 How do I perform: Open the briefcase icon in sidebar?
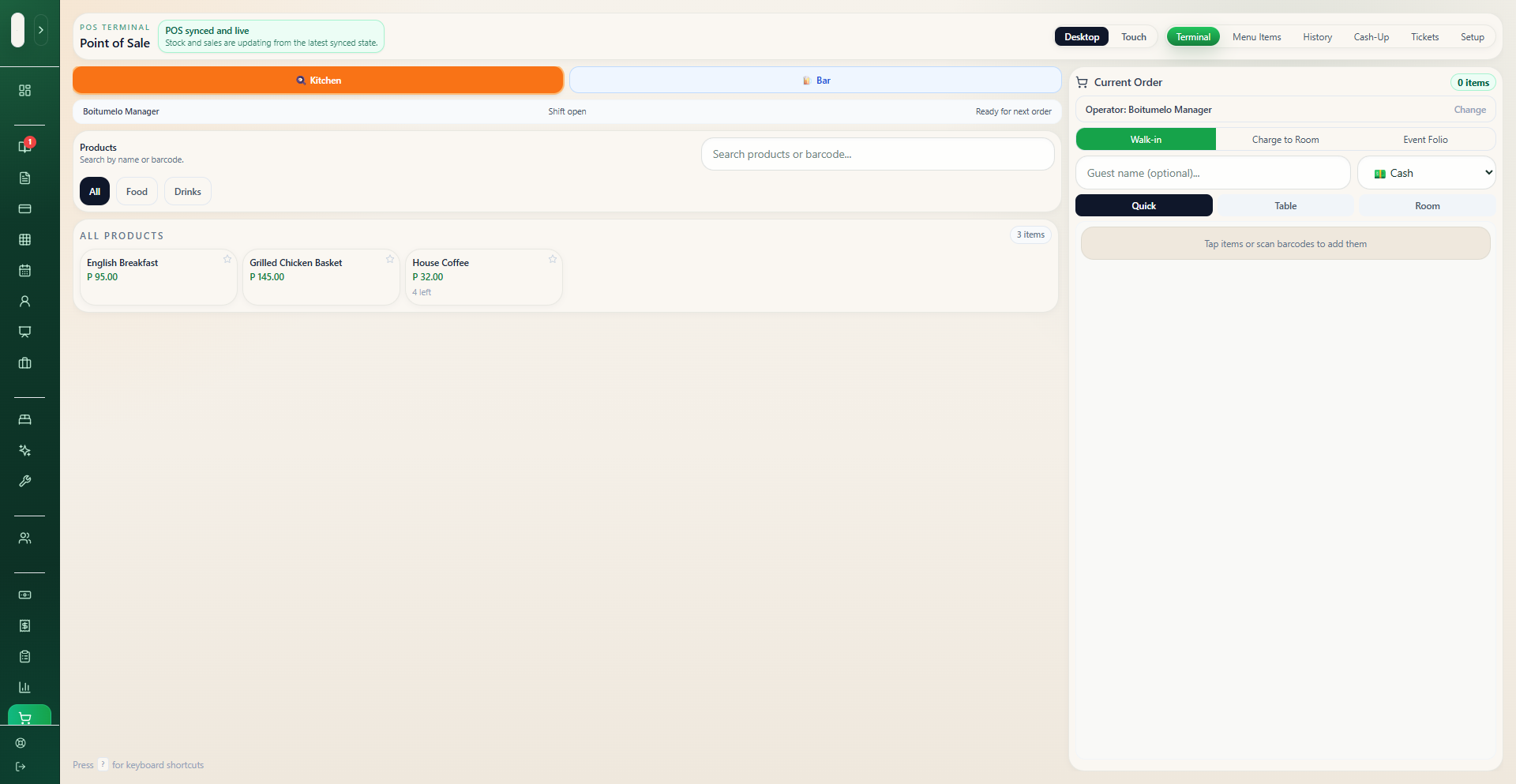pyautogui.click(x=24, y=363)
